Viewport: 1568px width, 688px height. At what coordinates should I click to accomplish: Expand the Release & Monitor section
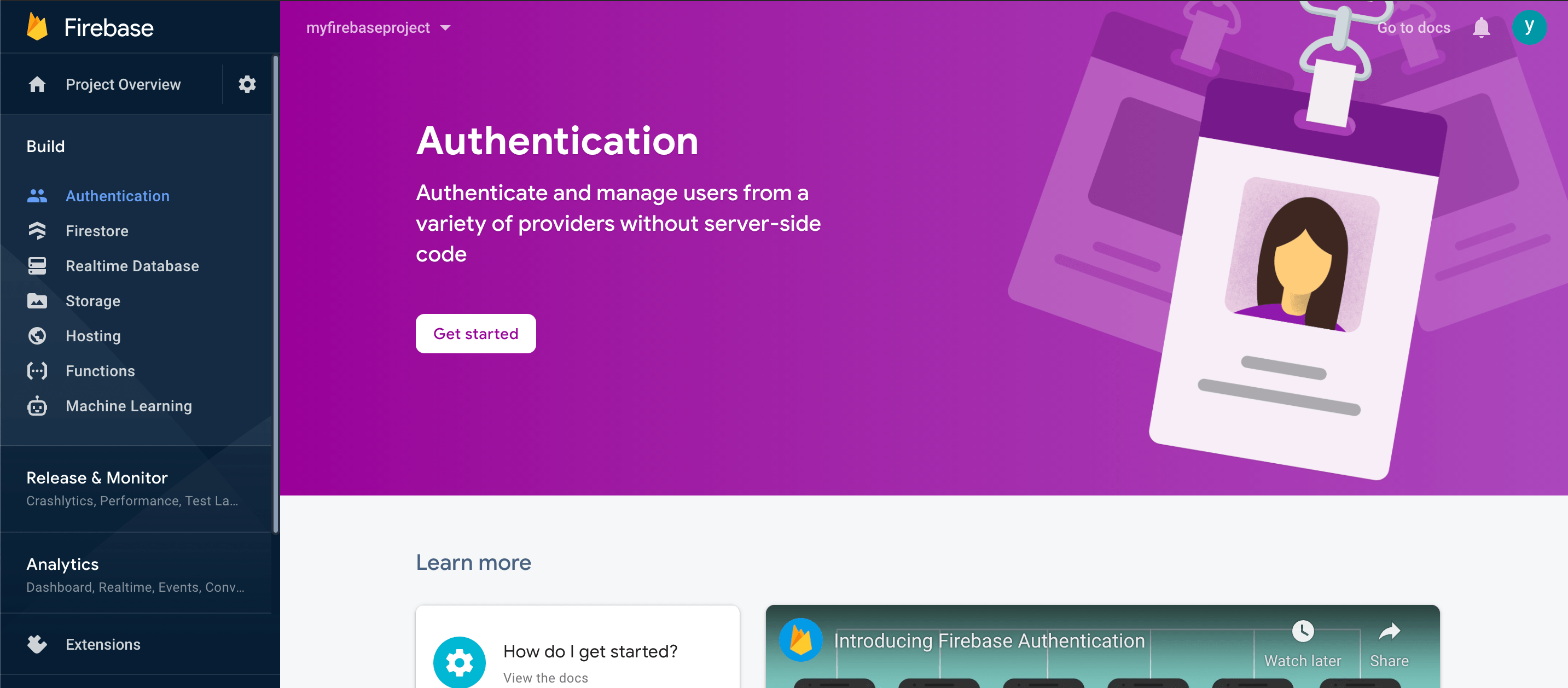pyautogui.click(x=97, y=478)
